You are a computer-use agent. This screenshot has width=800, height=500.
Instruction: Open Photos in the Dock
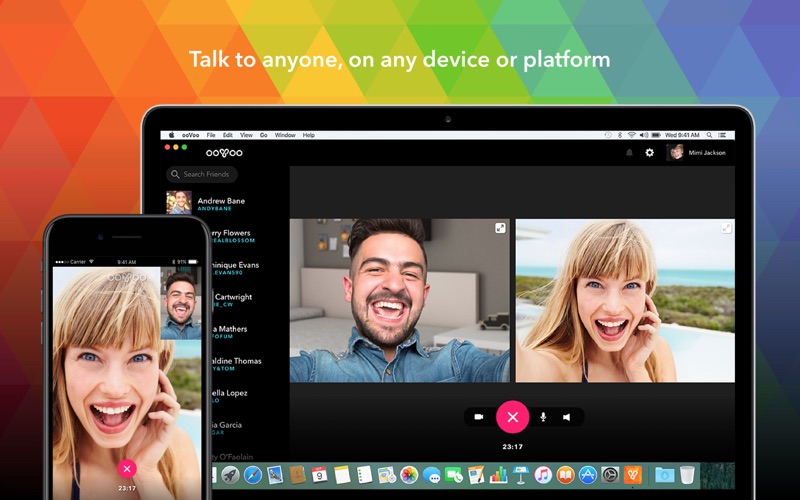(409, 475)
